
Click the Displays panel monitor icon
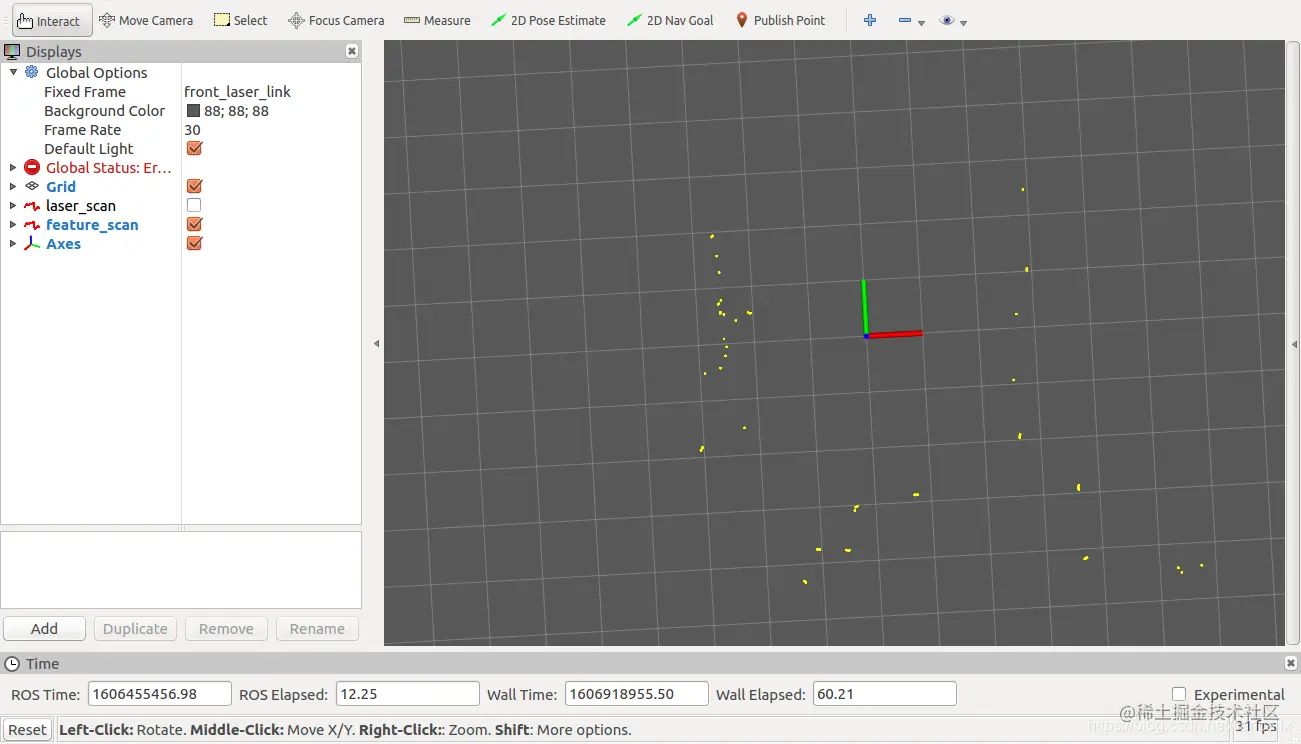pos(12,51)
